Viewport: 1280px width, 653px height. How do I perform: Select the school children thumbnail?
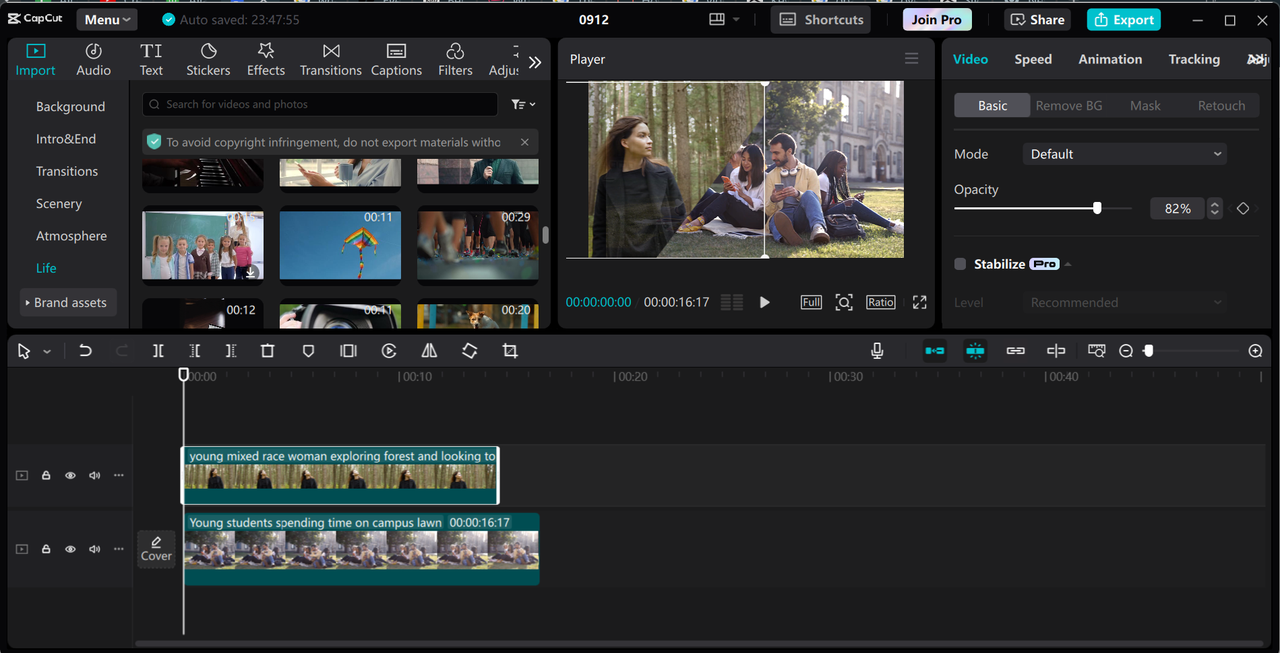203,245
